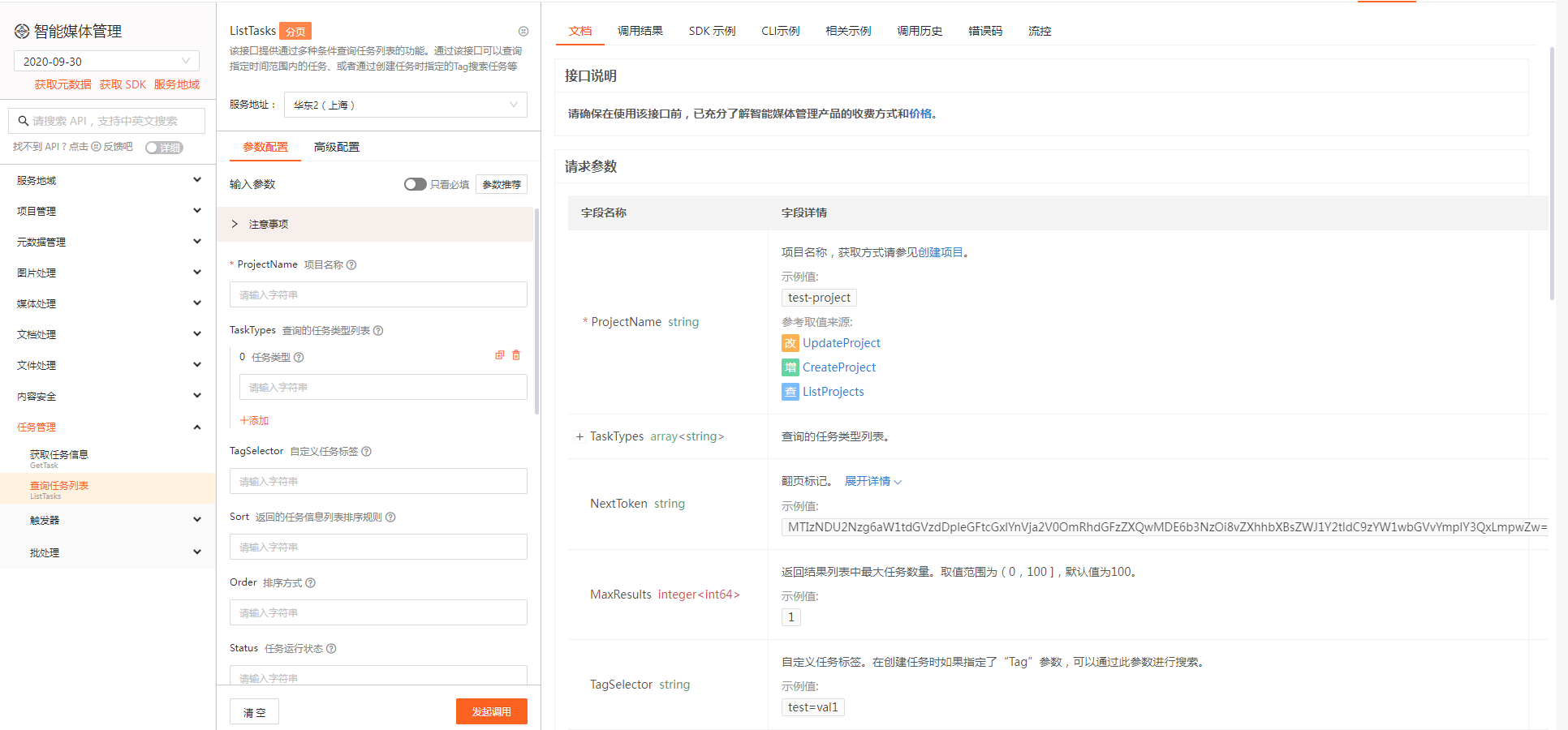Expand the 批处理 sub-category
Screen dimensions: 1568x730
(x=108, y=552)
